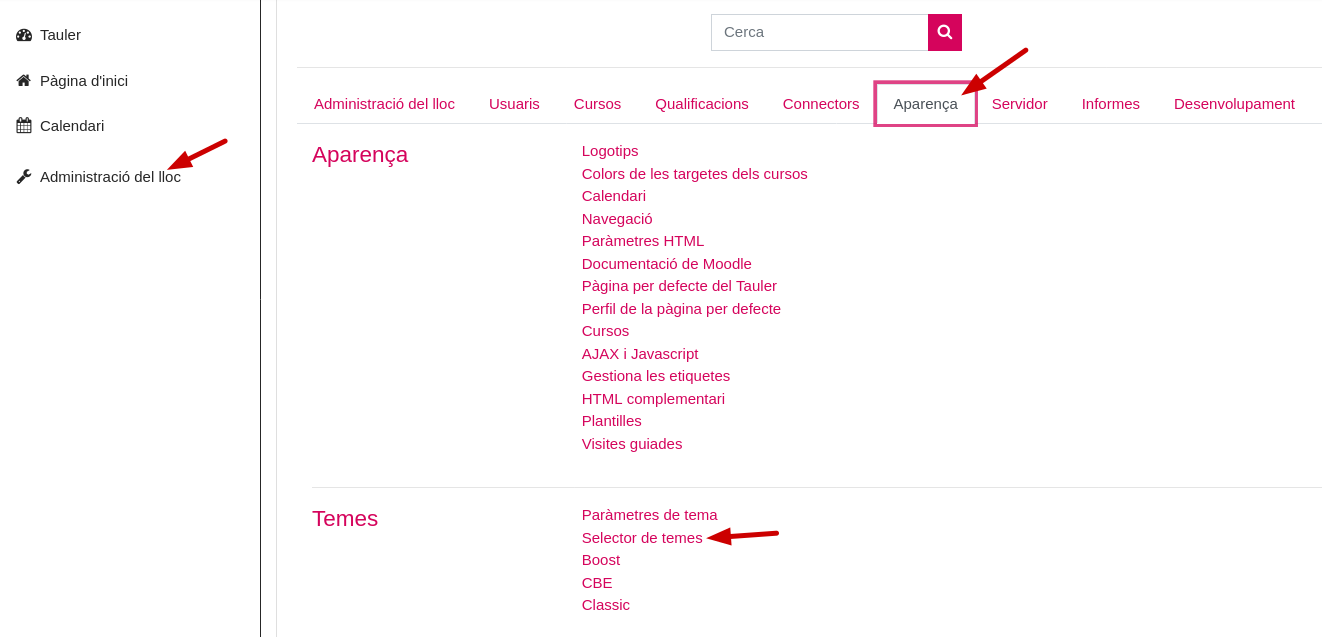Screen dimensions: 1322x637
Task: Open the Logotips settings link
Action: (x=610, y=151)
